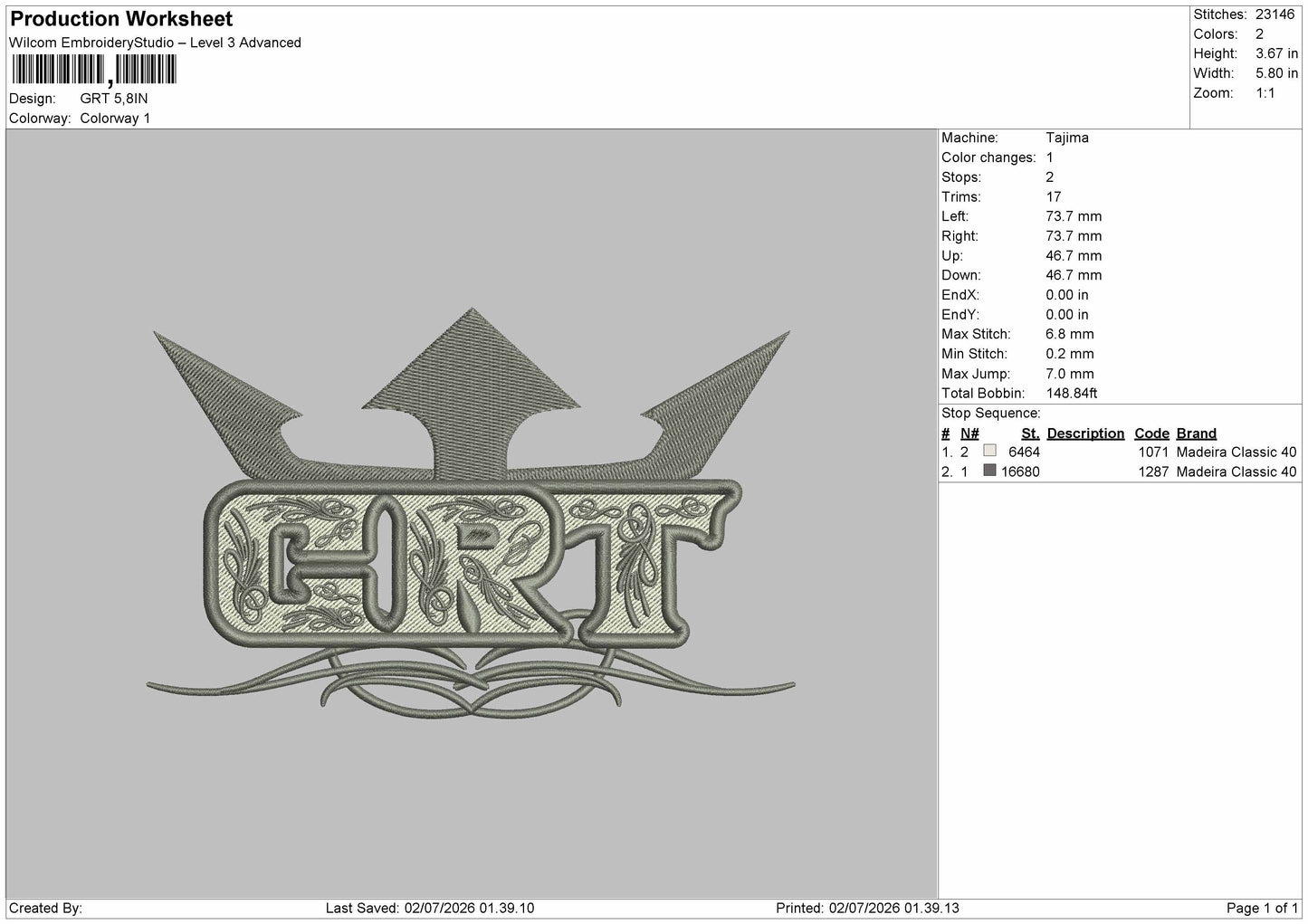Click the Production Worksheet title

coord(121,19)
